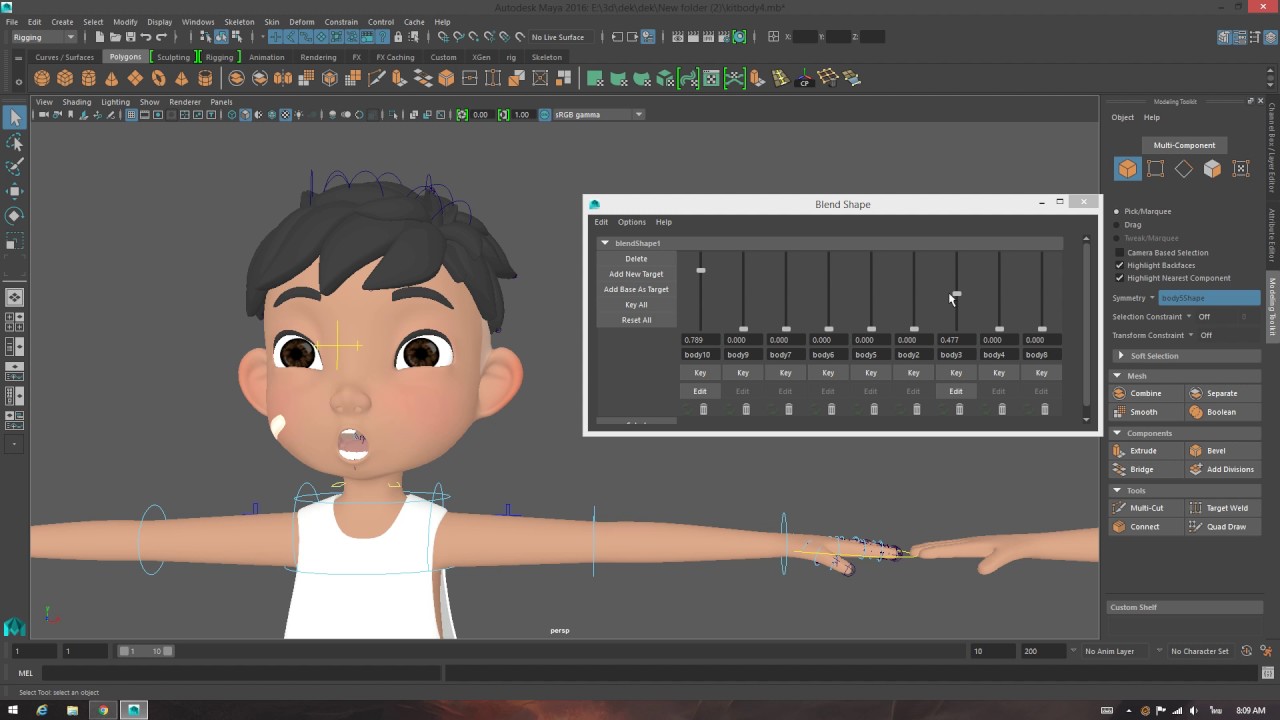Image resolution: width=1280 pixels, height=720 pixels.
Task: Select the arrow Select Tool in toolbox
Action: (x=14, y=118)
